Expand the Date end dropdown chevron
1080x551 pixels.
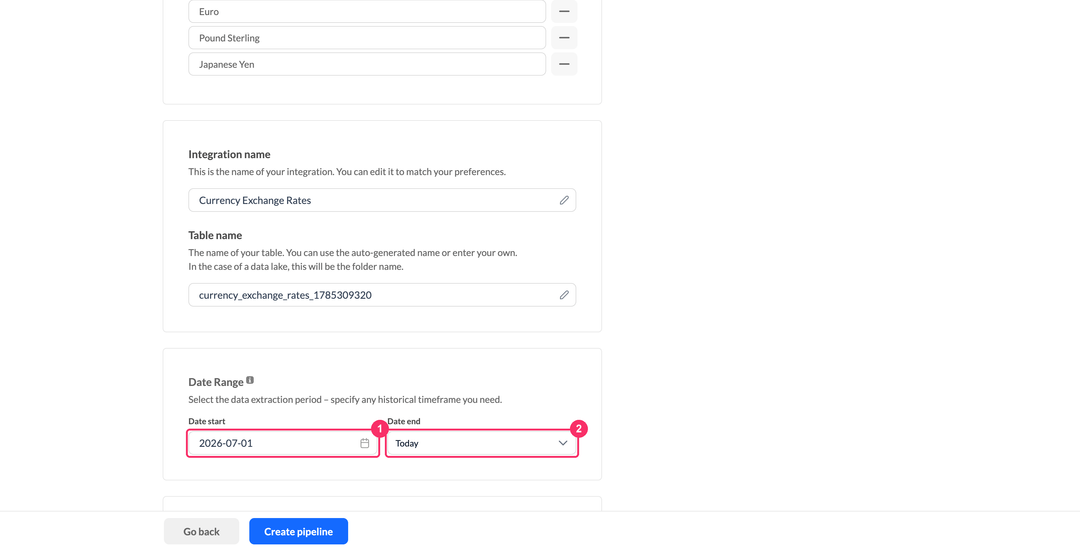tap(563, 444)
